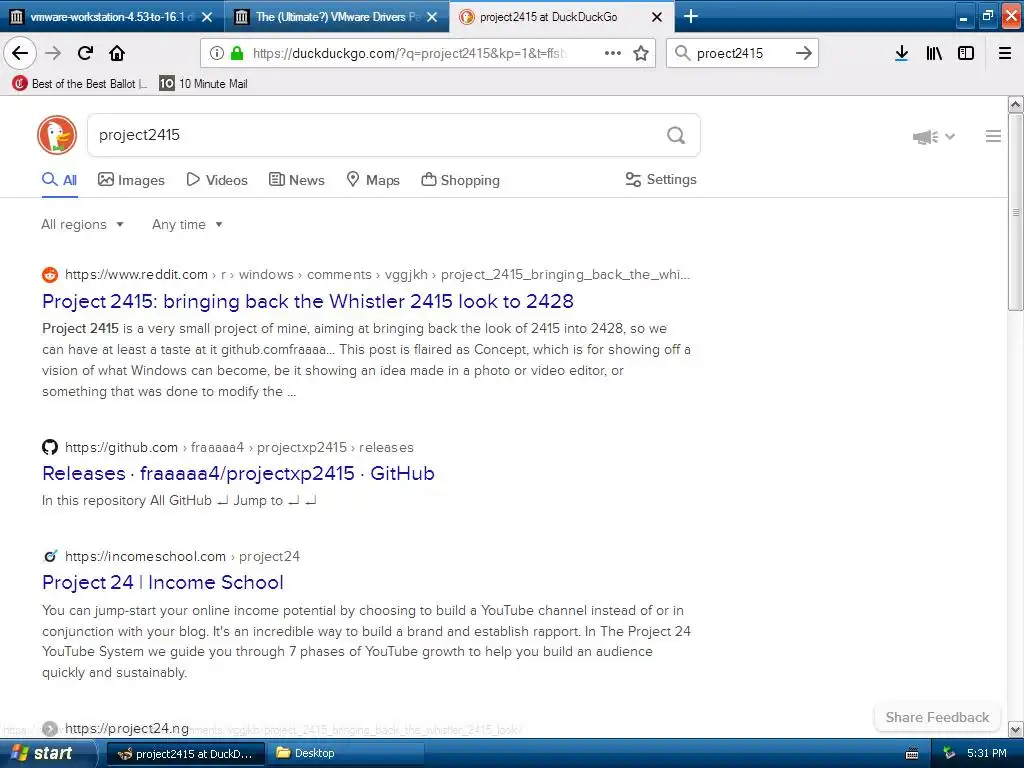Open the browser Home page icon

(x=117, y=53)
